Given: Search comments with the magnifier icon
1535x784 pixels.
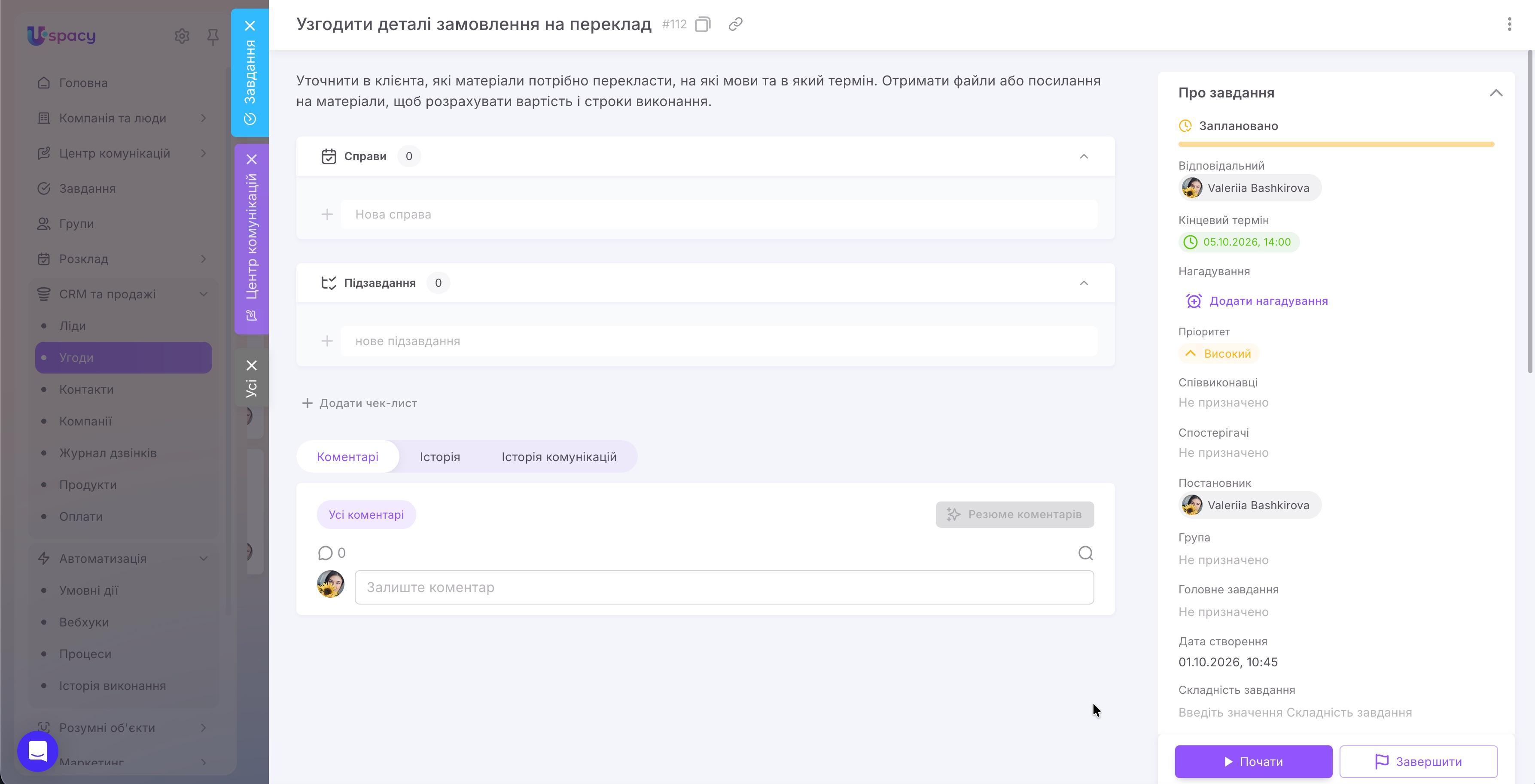Looking at the screenshot, I should click(x=1085, y=553).
